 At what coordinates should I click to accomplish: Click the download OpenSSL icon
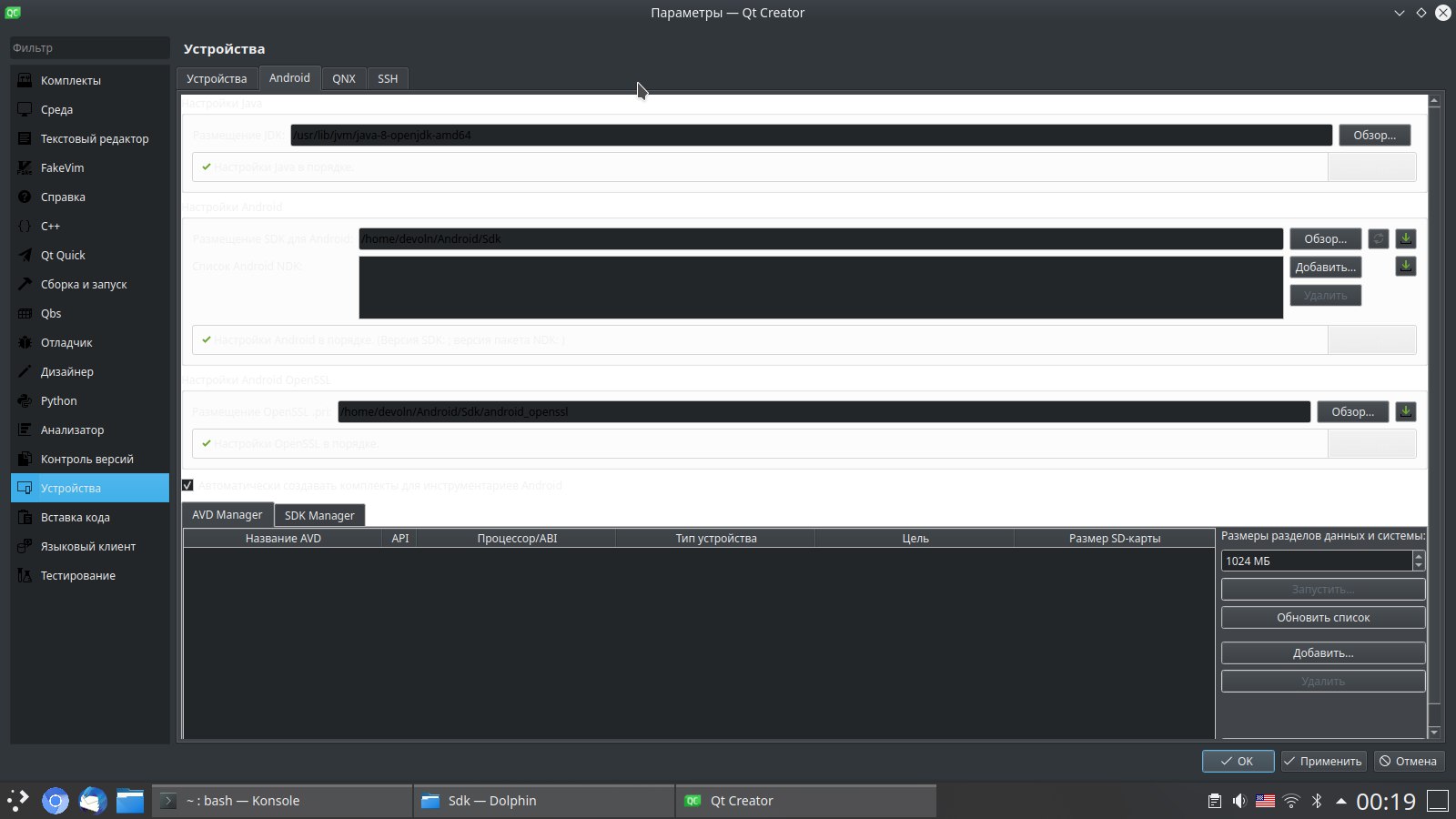[1406, 411]
